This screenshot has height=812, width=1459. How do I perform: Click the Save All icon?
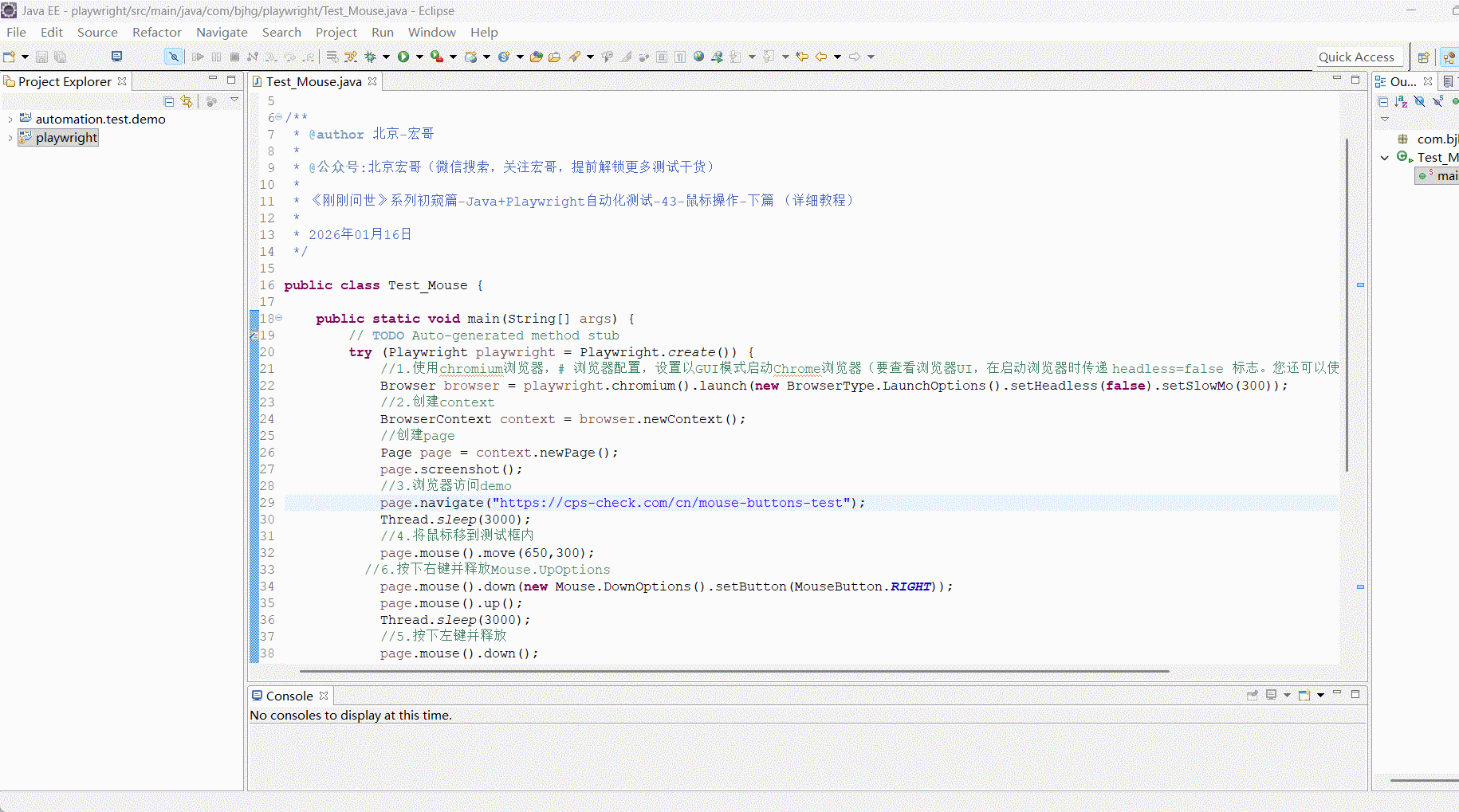coord(60,57)
